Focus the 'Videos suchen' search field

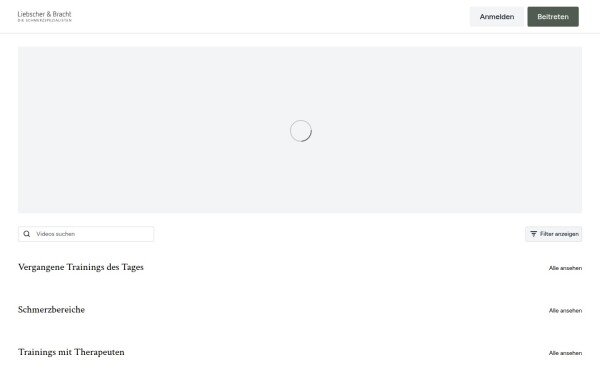tap(86, 234)
